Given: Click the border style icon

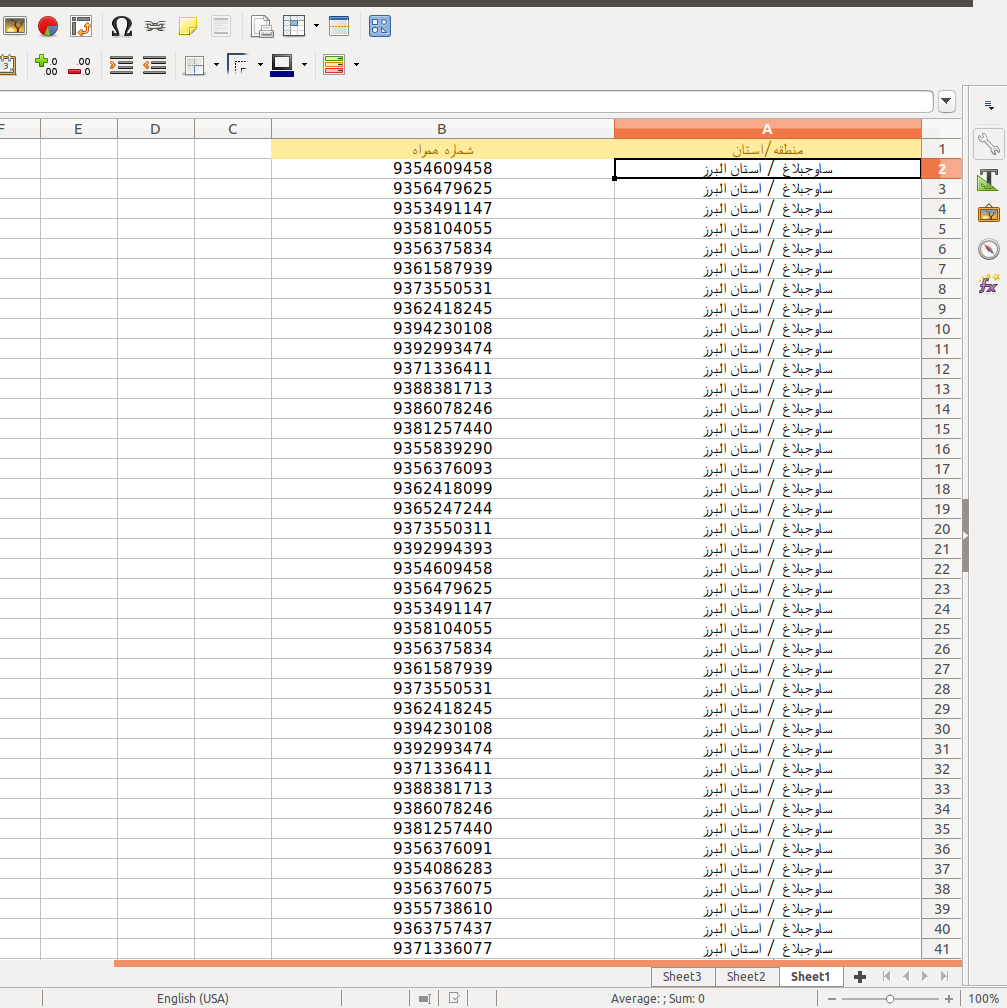Looking at the screenshot, I should tap(239, 65).
